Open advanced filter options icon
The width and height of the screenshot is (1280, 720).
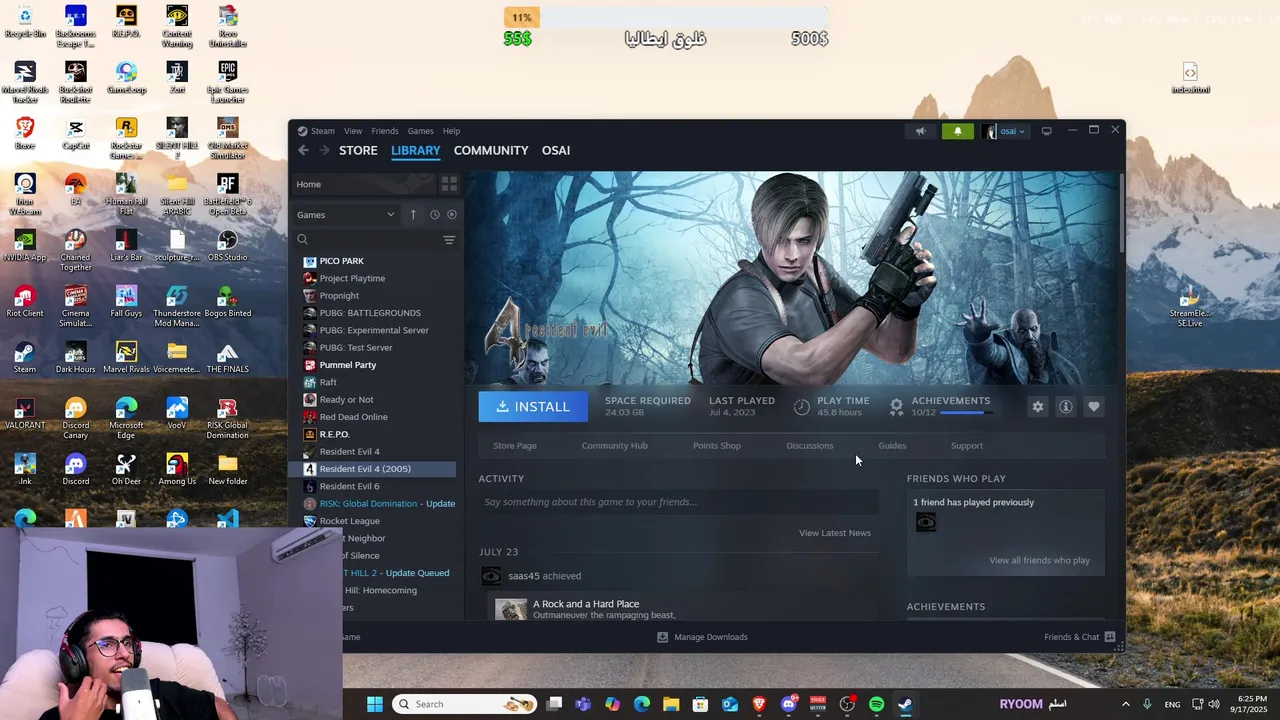tap(449, 240)
